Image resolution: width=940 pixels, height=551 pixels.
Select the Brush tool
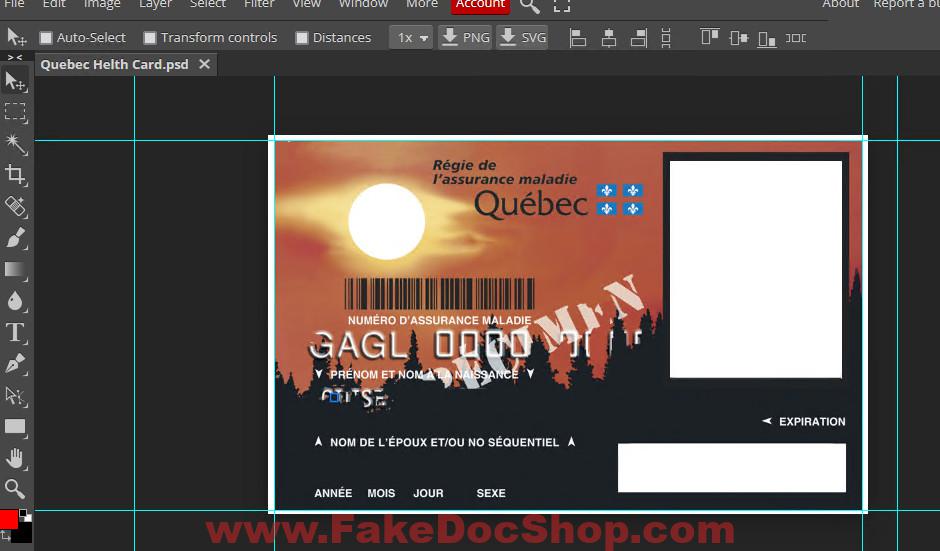(15, 237)
